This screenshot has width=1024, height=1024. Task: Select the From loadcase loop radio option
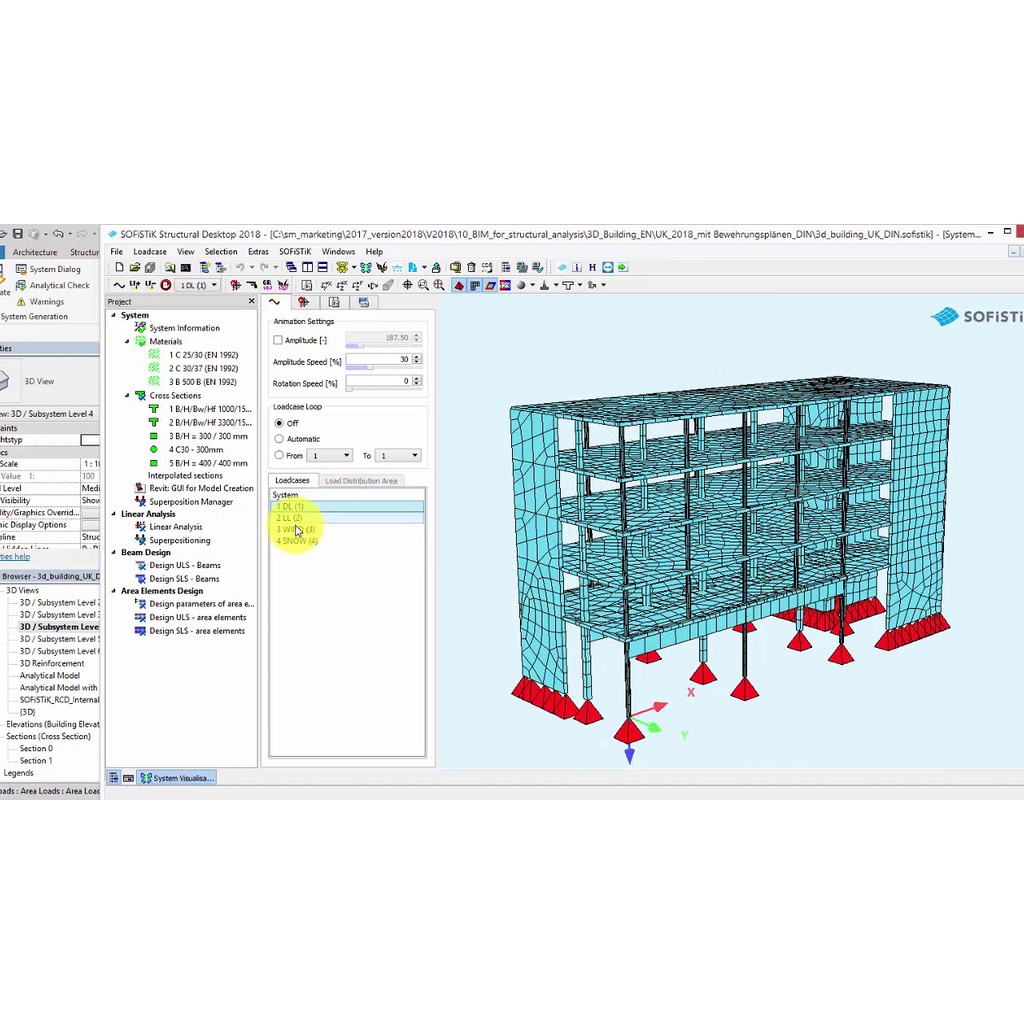(279, 455)
